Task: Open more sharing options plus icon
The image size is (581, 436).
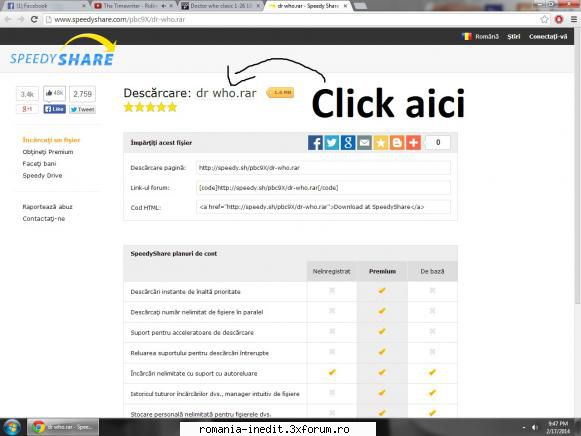Action: [x=414, y=143]
